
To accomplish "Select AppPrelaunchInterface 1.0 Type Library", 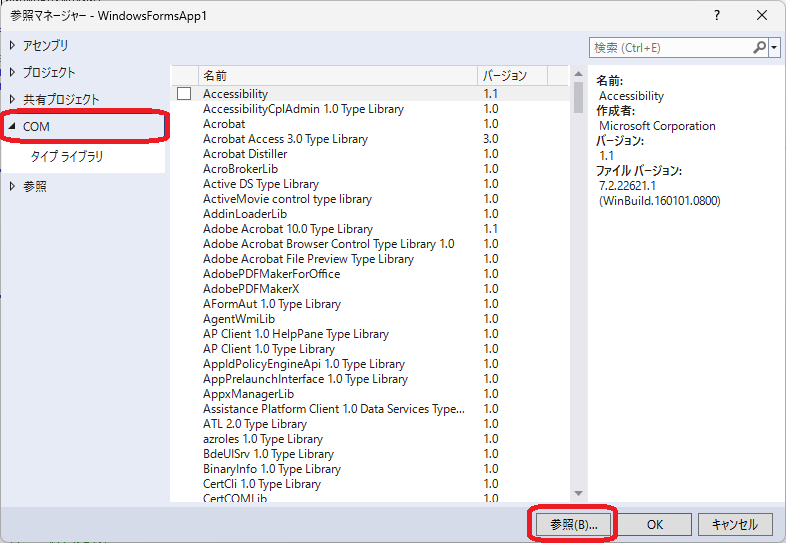I will coord(370,379).
